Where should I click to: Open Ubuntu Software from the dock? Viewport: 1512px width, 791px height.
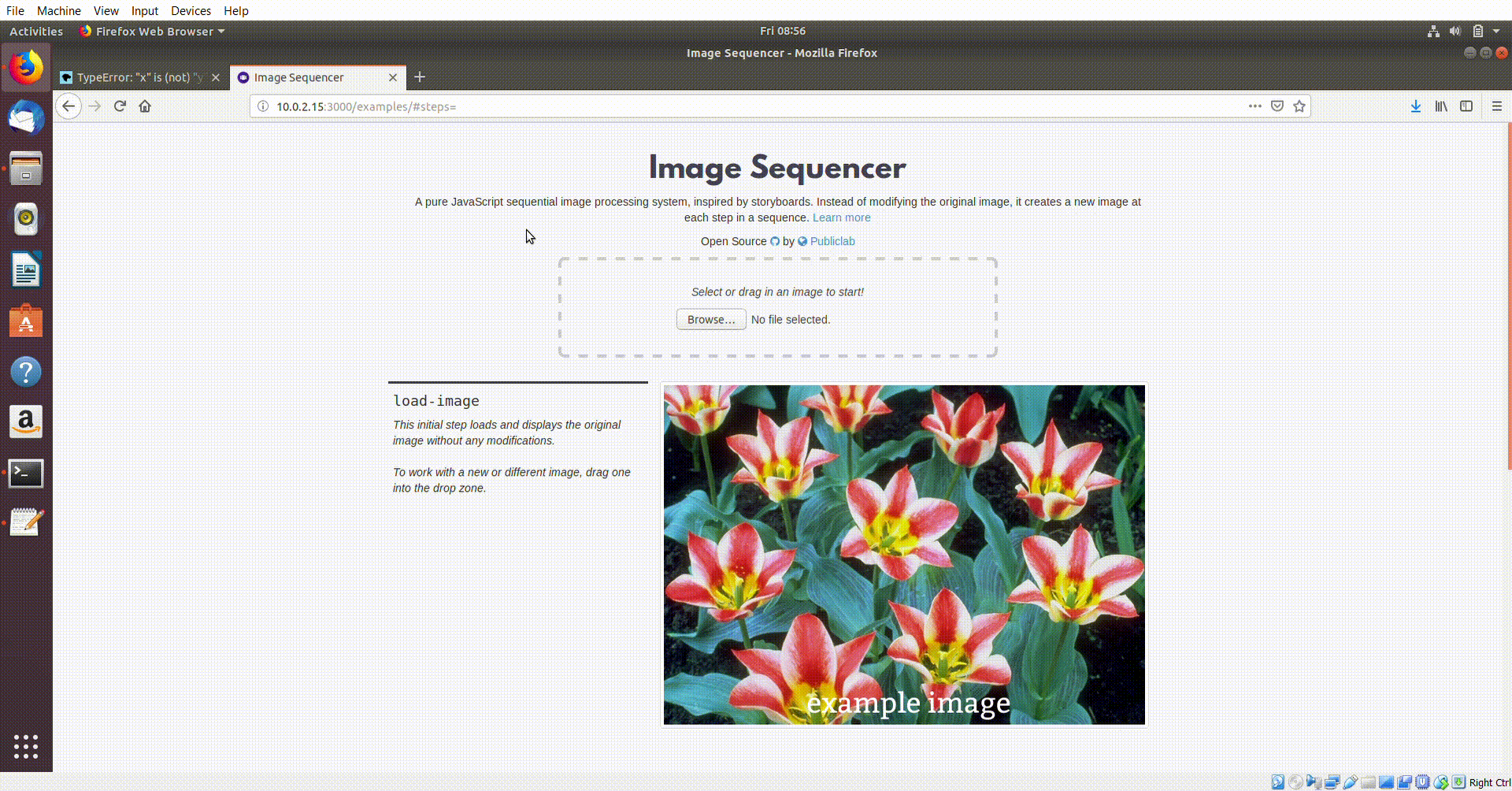[26, 321]
